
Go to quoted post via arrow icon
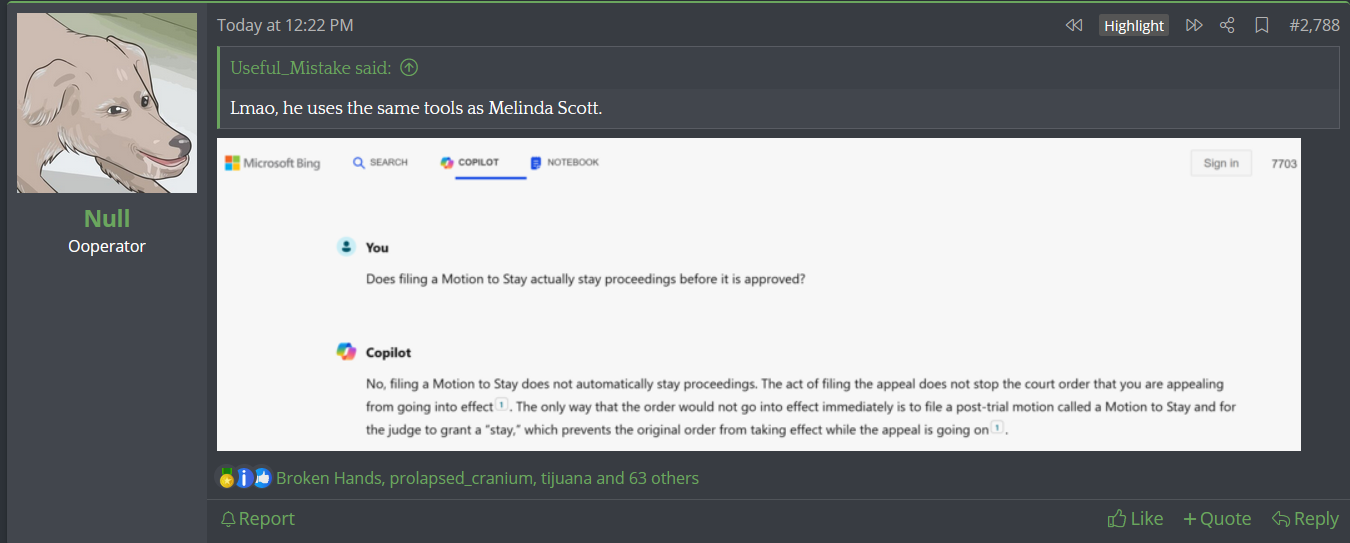(x=409, y=68)
